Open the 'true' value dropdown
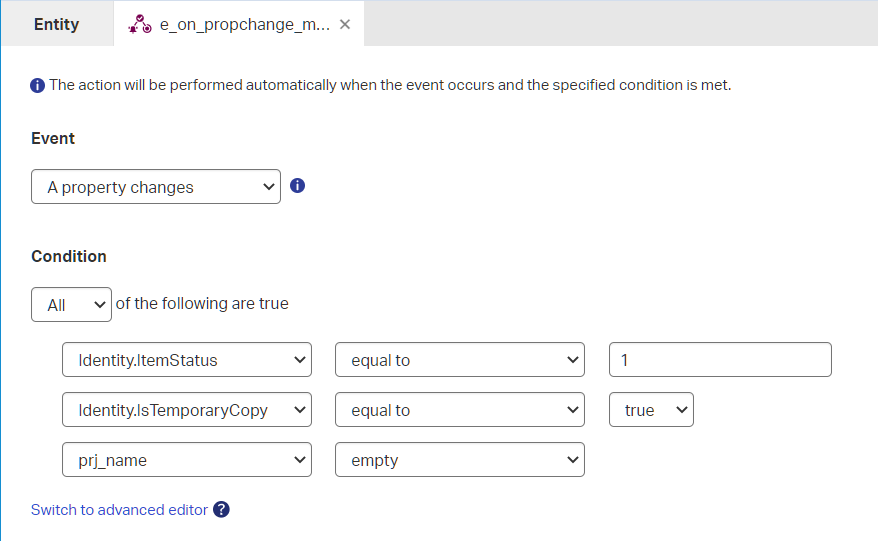This screenshot has height=541, width=878. (651, 410)
